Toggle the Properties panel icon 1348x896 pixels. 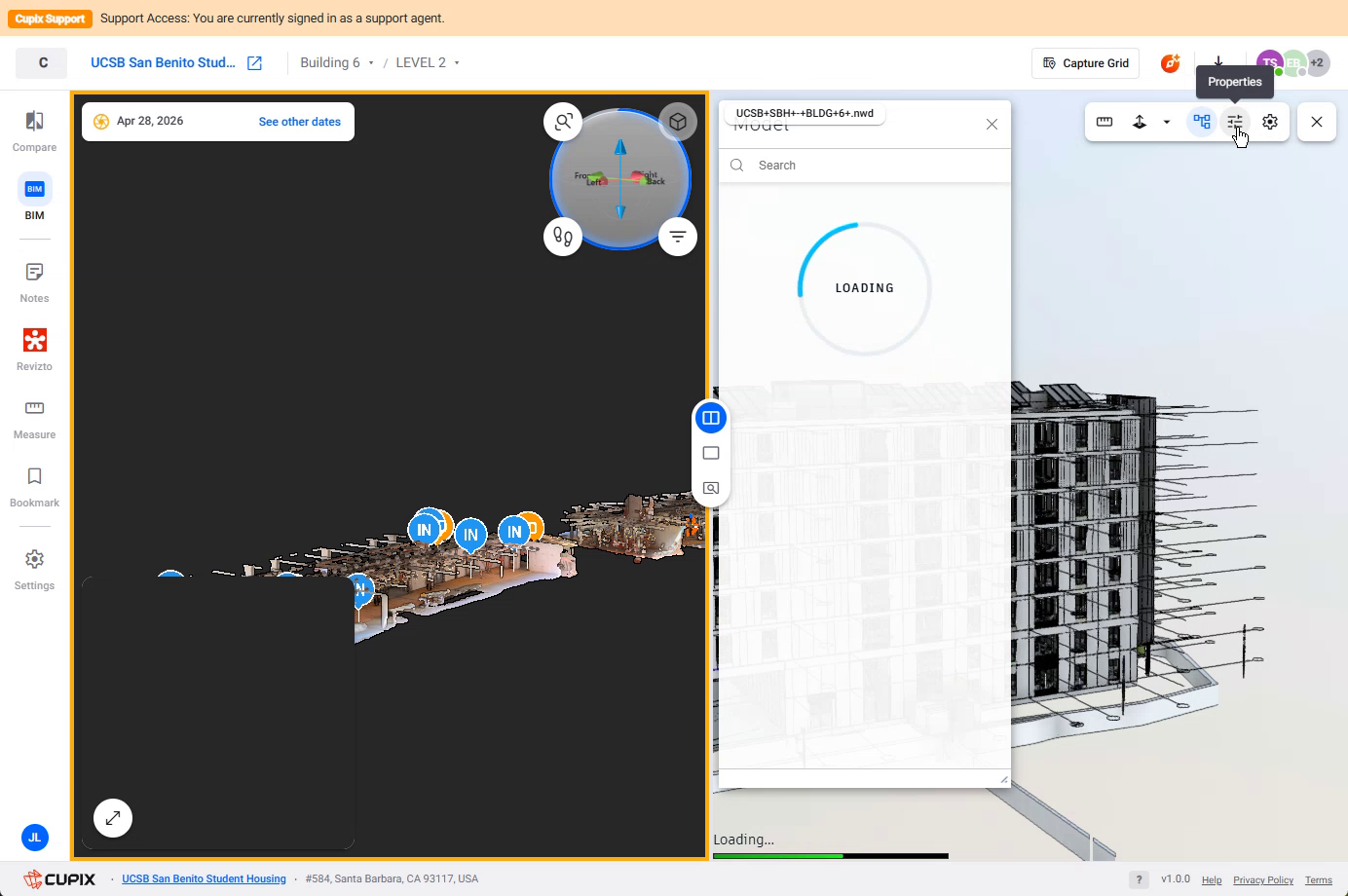[x=1235, y=122]
